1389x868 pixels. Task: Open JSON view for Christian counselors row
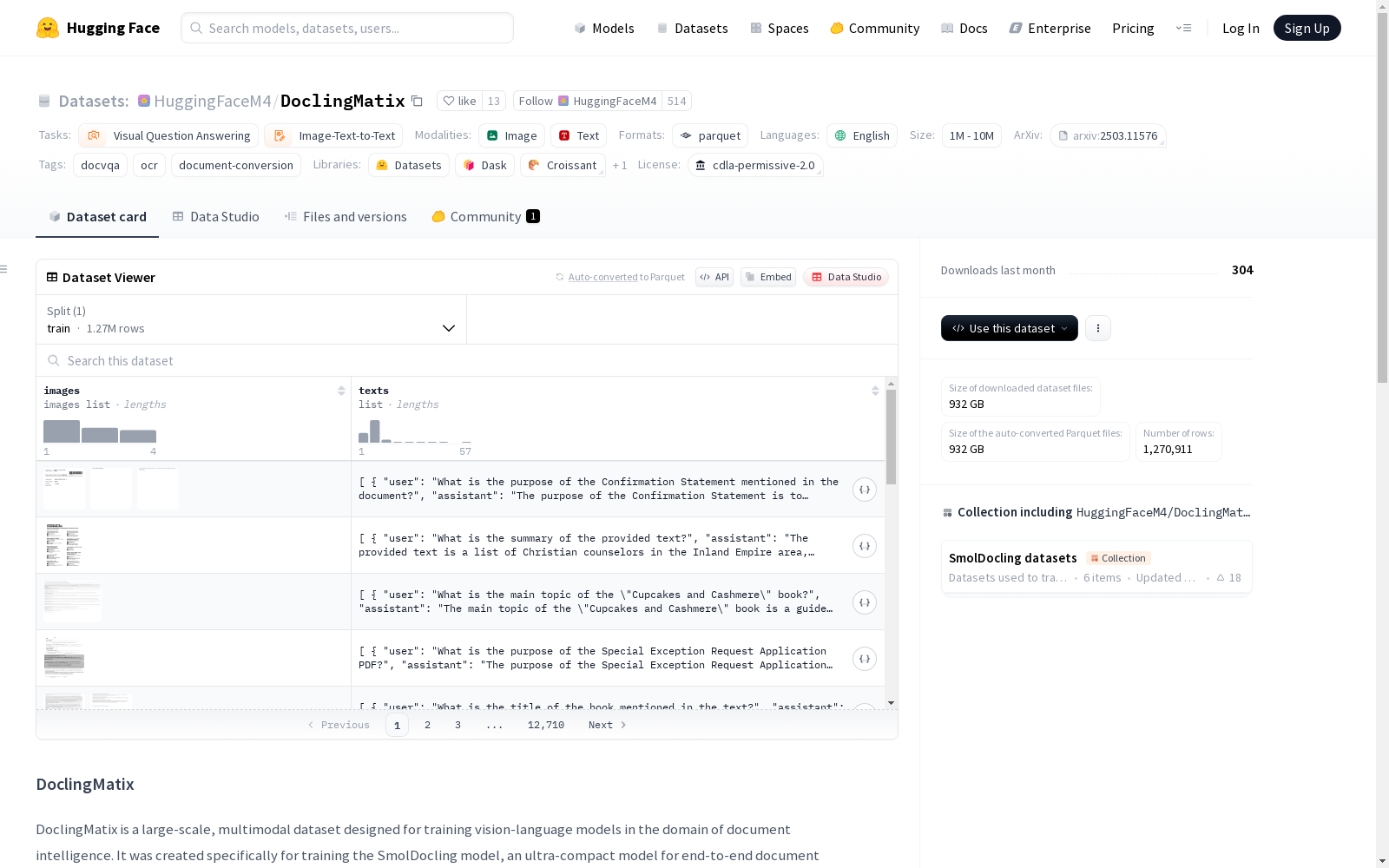864,546
